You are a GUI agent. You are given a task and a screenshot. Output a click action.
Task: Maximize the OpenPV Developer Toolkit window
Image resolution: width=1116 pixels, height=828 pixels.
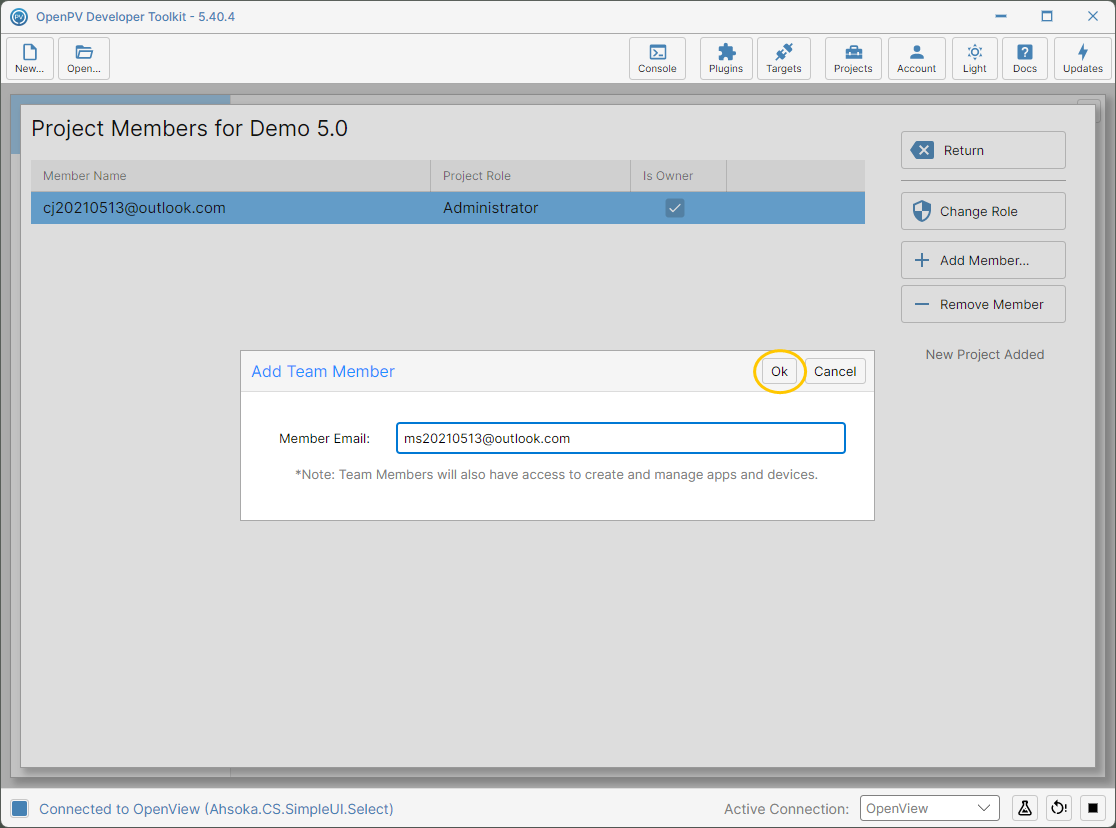(1047, 16)
